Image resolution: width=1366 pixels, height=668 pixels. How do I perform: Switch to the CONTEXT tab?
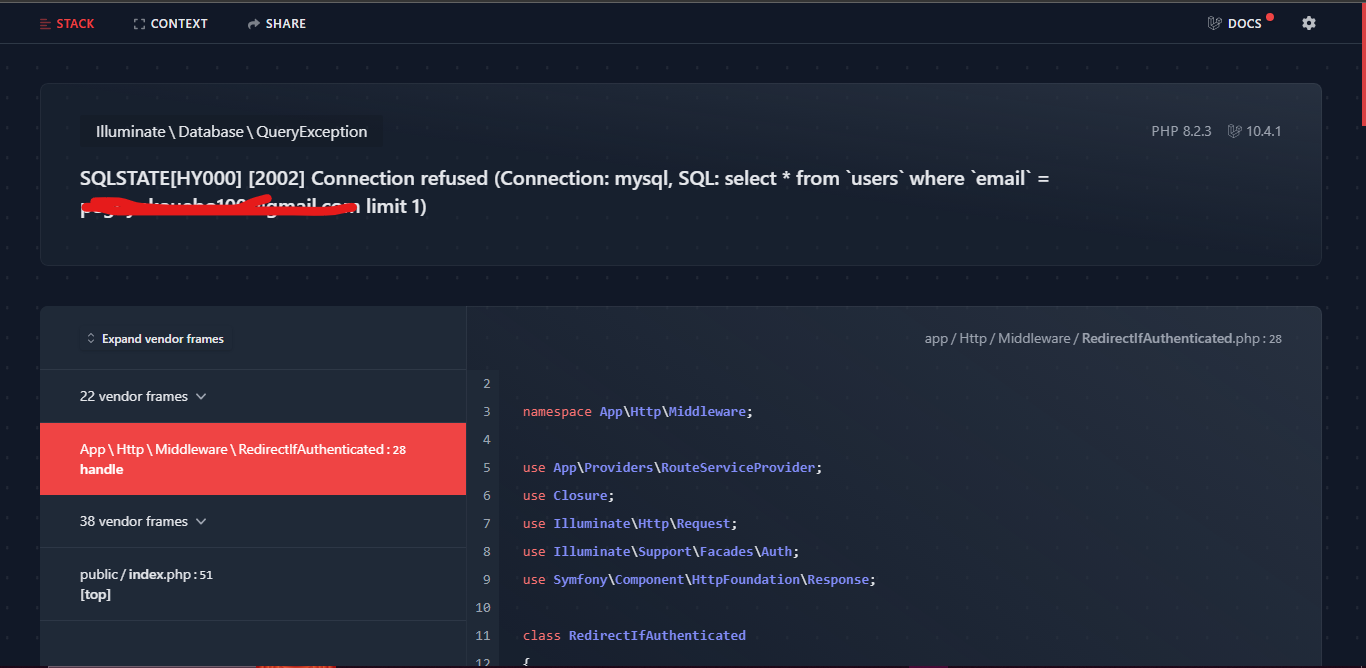(x=179, y=24)
